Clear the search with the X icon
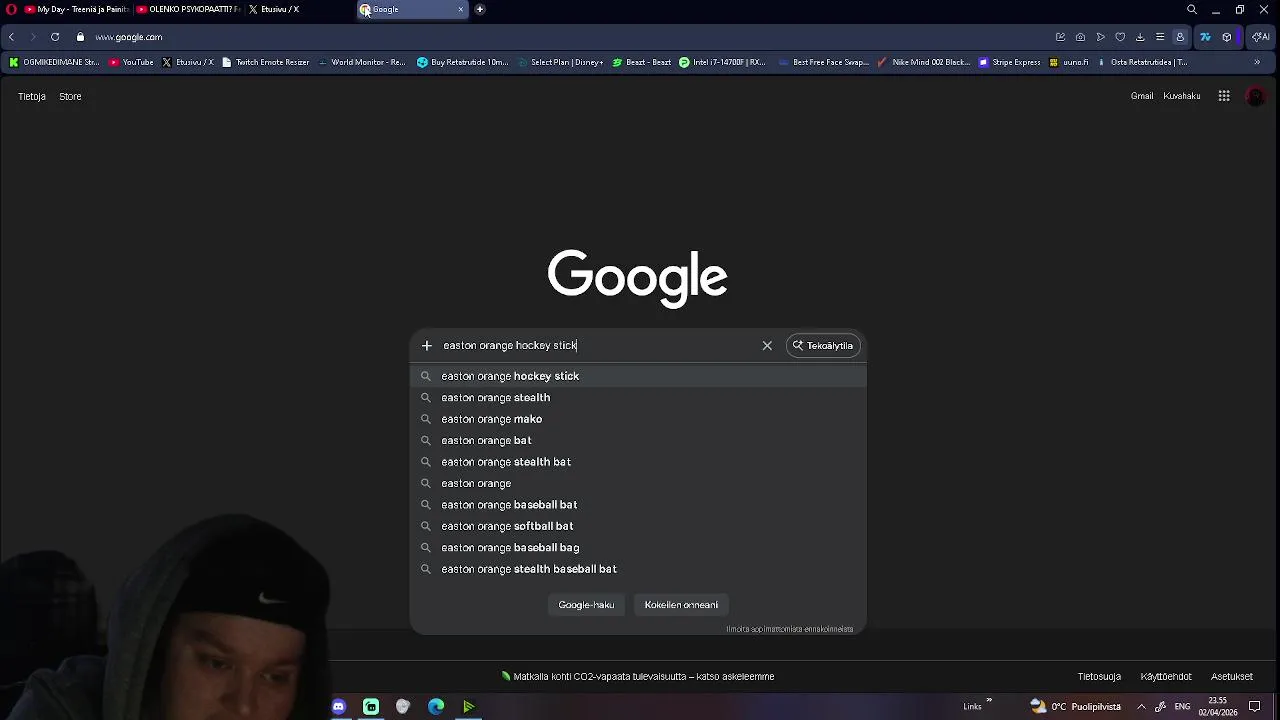The image size is (1280, 720). click(x=767, y=346)
